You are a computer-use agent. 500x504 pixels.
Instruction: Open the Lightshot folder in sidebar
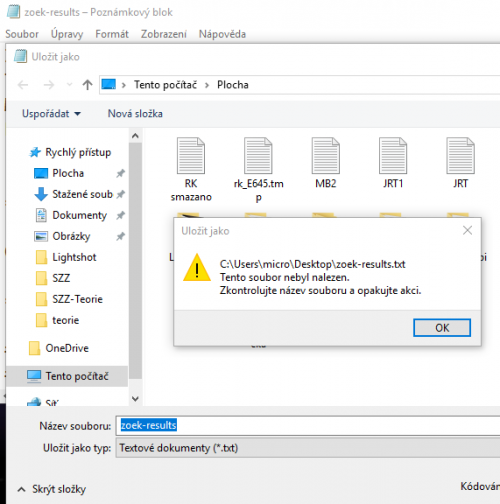click(x=74, y=257)
